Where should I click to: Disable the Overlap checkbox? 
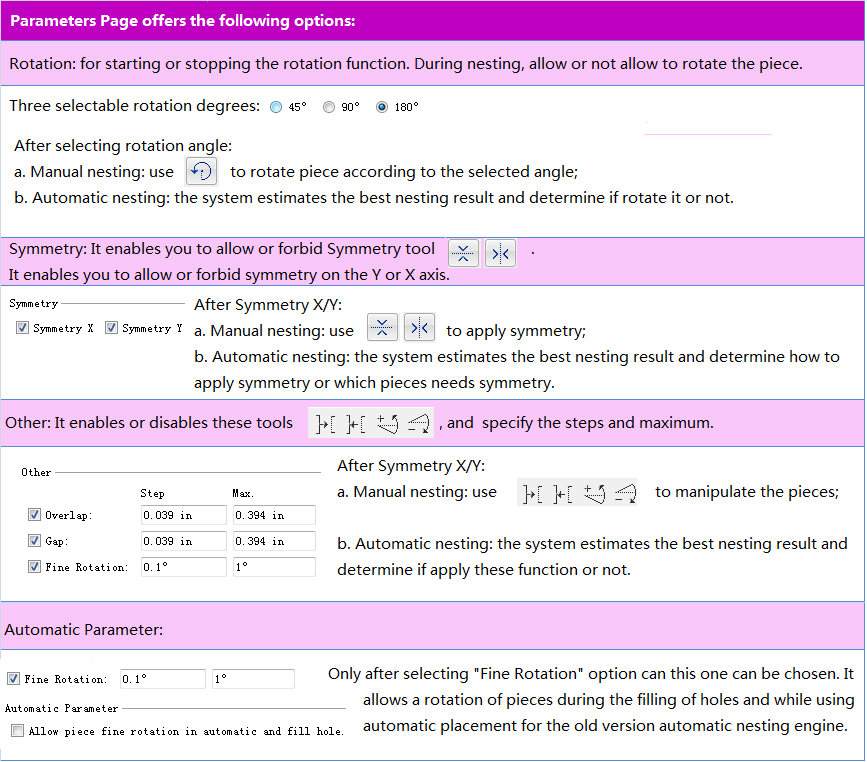(35, 515)
